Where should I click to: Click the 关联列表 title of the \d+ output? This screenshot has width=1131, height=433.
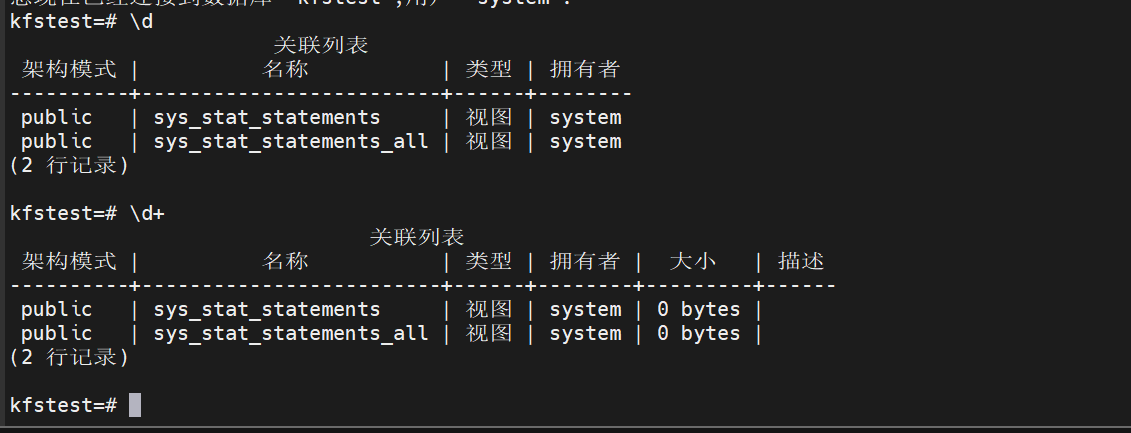click(x=417, y=237)
